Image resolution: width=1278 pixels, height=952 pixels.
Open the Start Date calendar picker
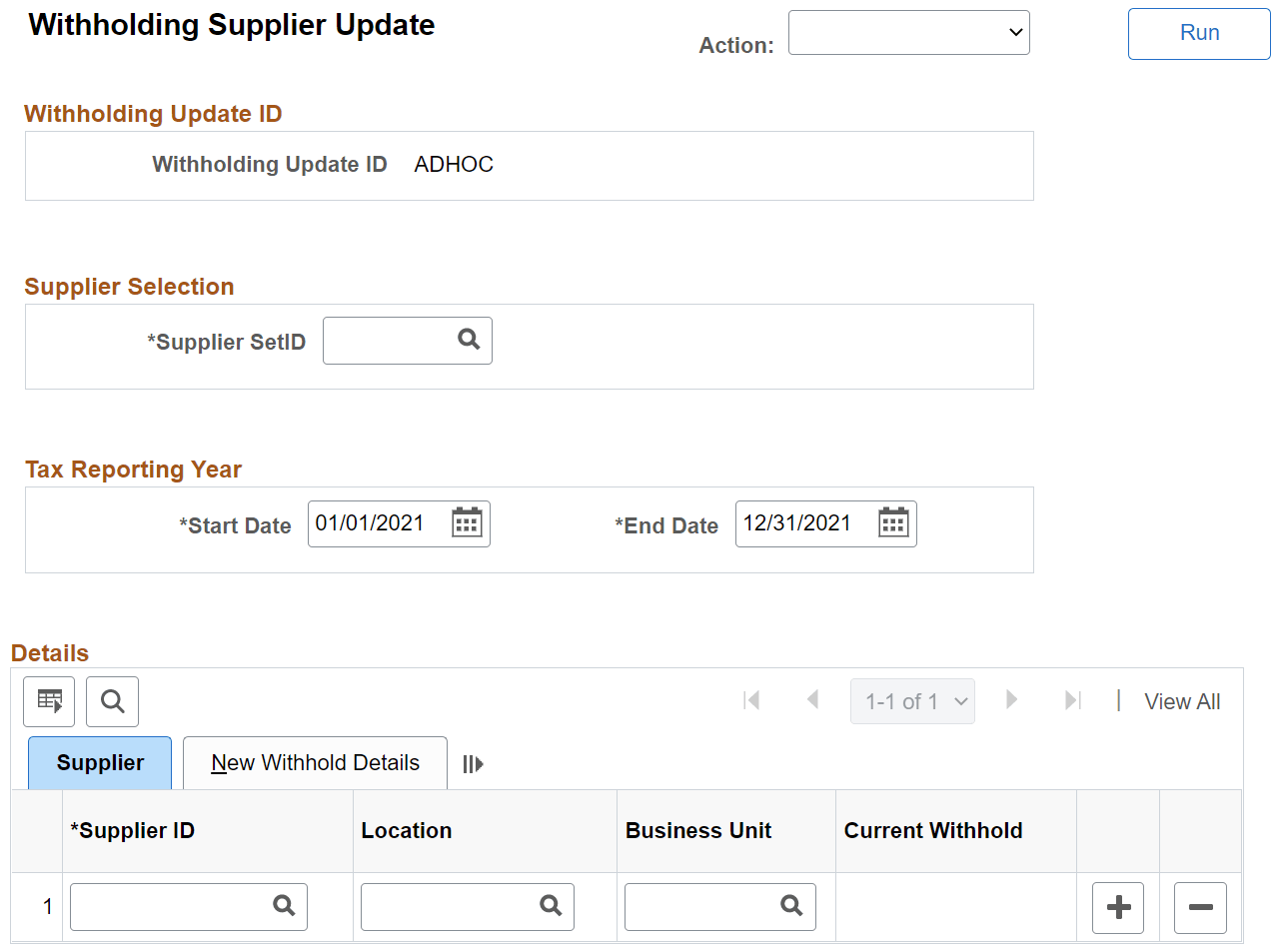[x=466, y=522]
